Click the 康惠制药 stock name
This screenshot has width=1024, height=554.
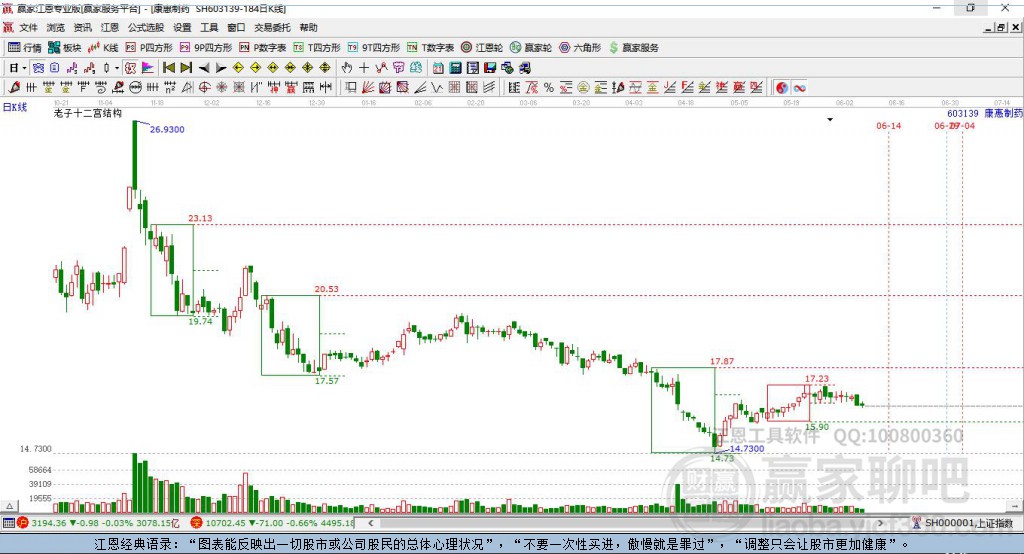pos(1004,113)
